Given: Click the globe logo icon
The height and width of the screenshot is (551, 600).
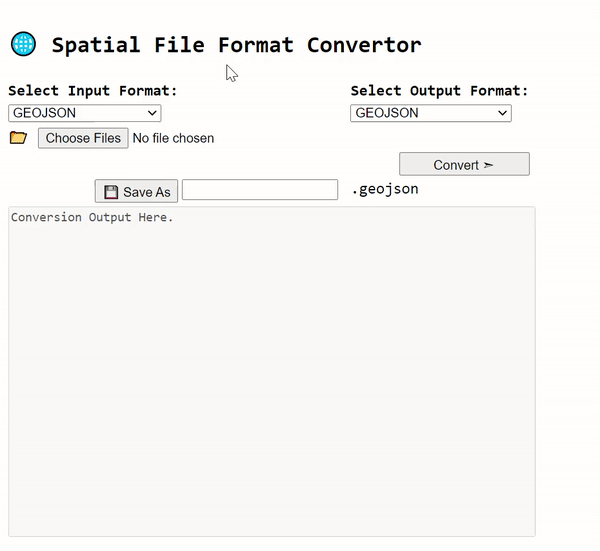Looking at the screenshot, I should pyautogui.click(x=23, y=44).
